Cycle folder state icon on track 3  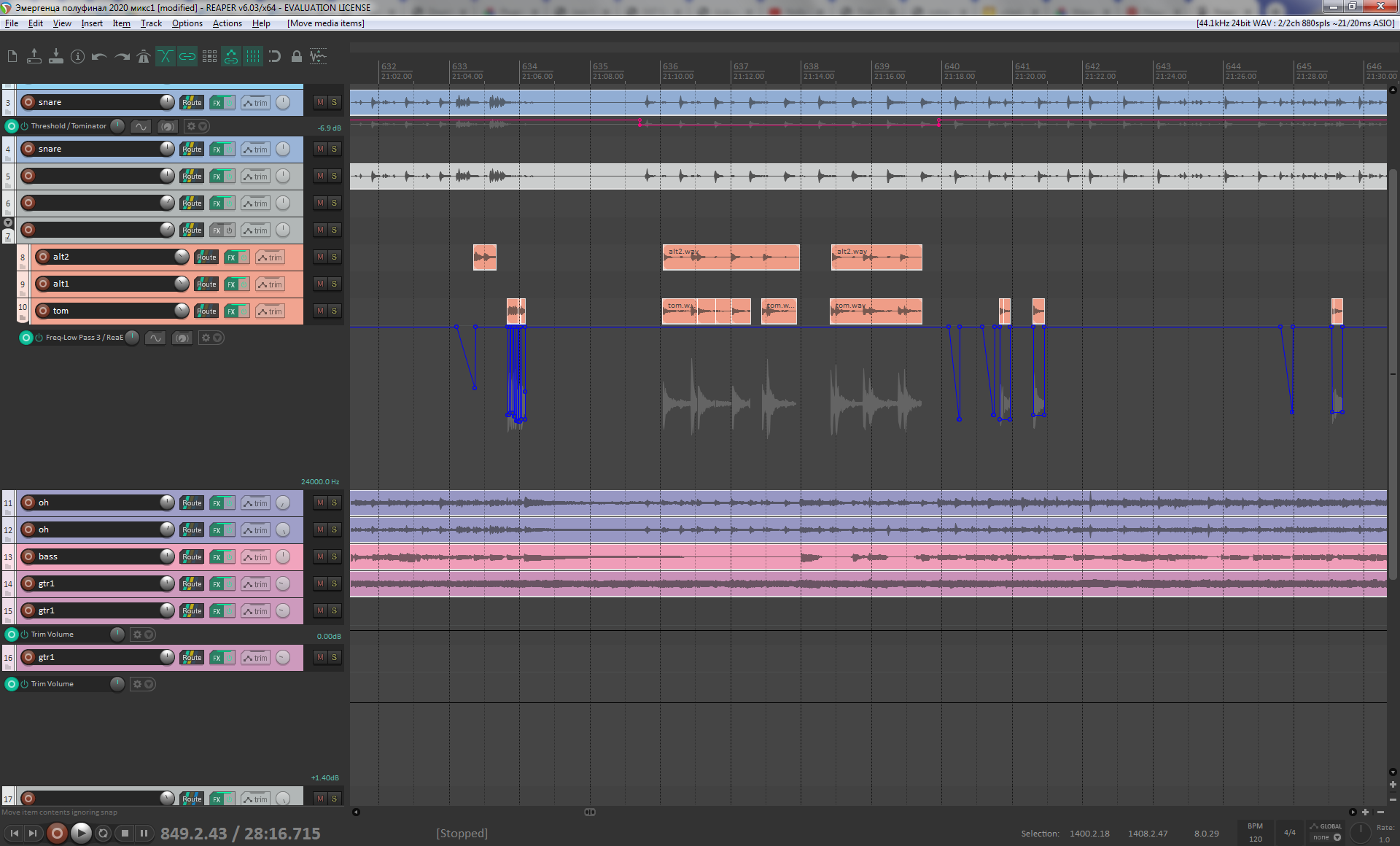pyautogui.click(x=8, y=111)
